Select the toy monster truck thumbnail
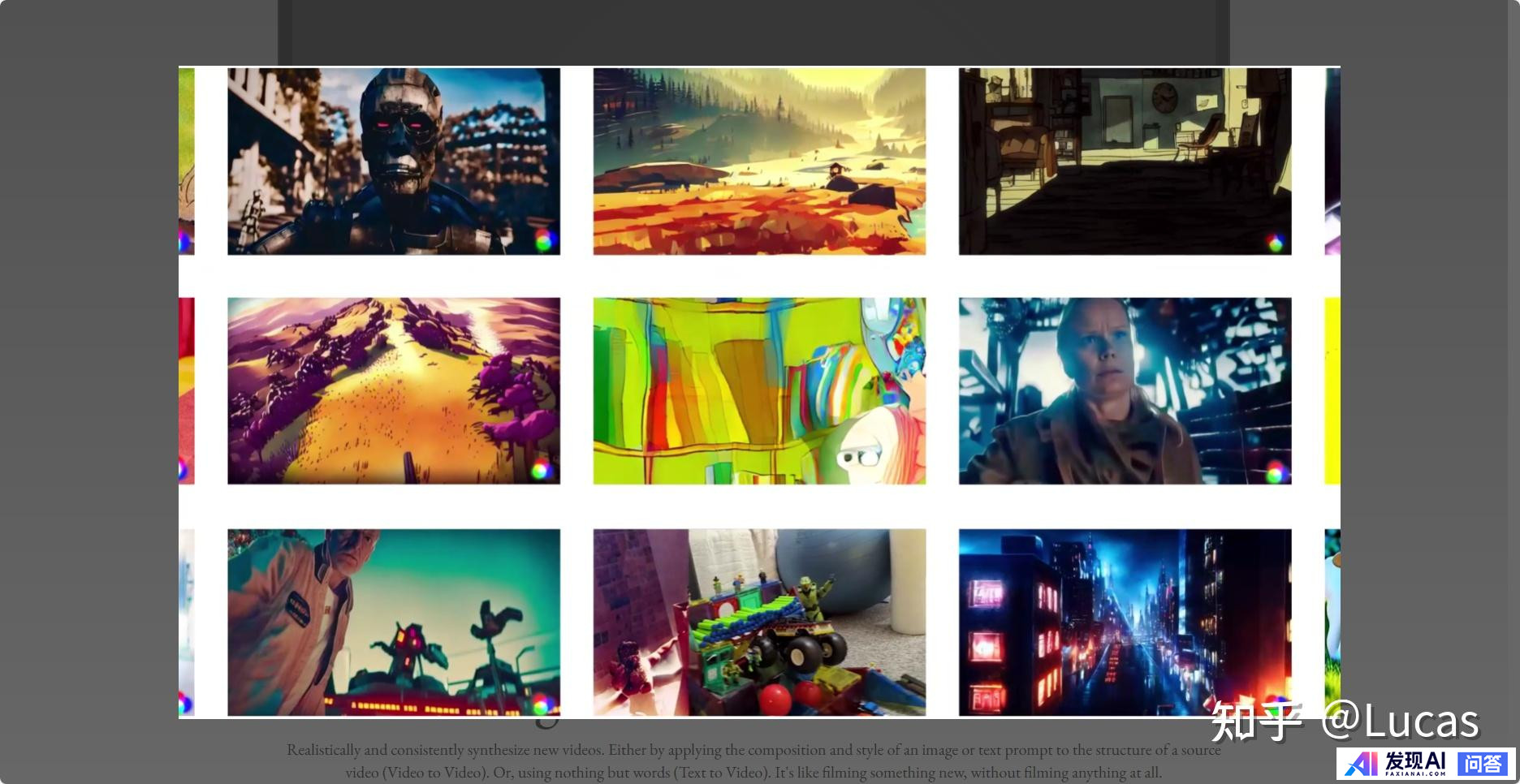The image size is (1520, 784). (x=759, y=622)
